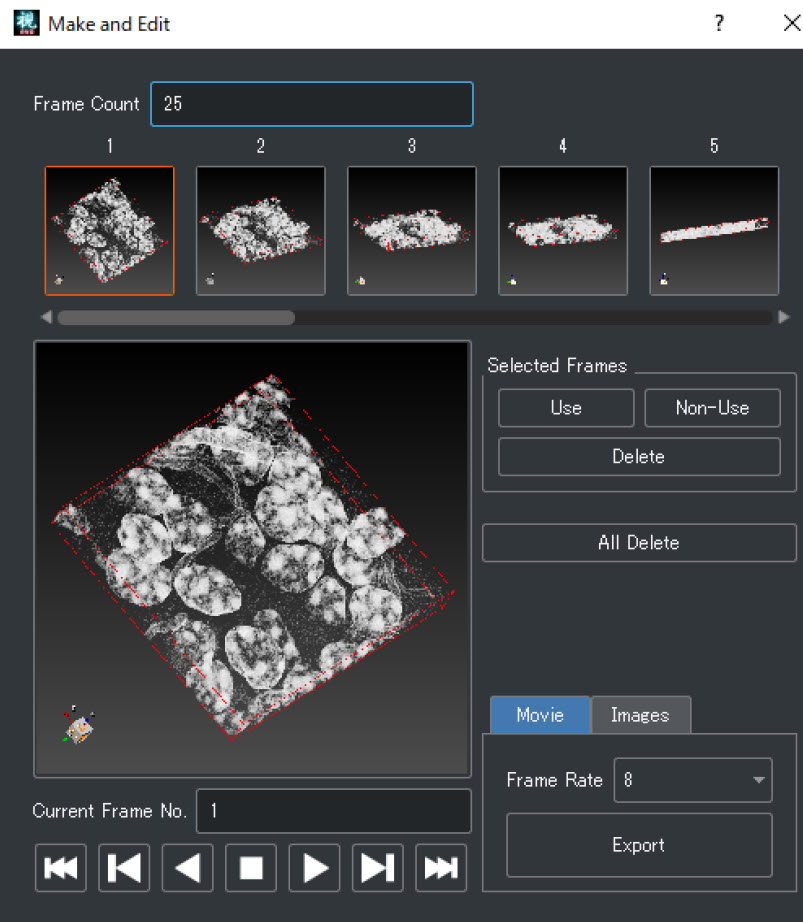Jump to the last frame button

441,867
